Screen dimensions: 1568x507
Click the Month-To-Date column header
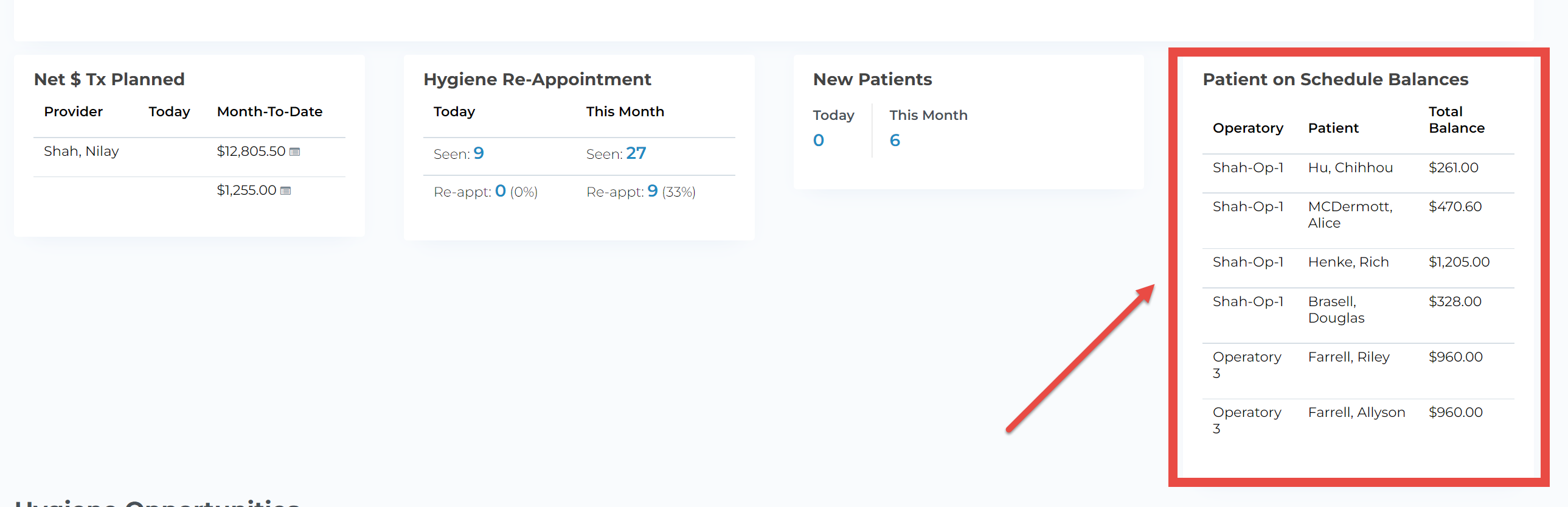pyautogui.click(x=269, y=111)
